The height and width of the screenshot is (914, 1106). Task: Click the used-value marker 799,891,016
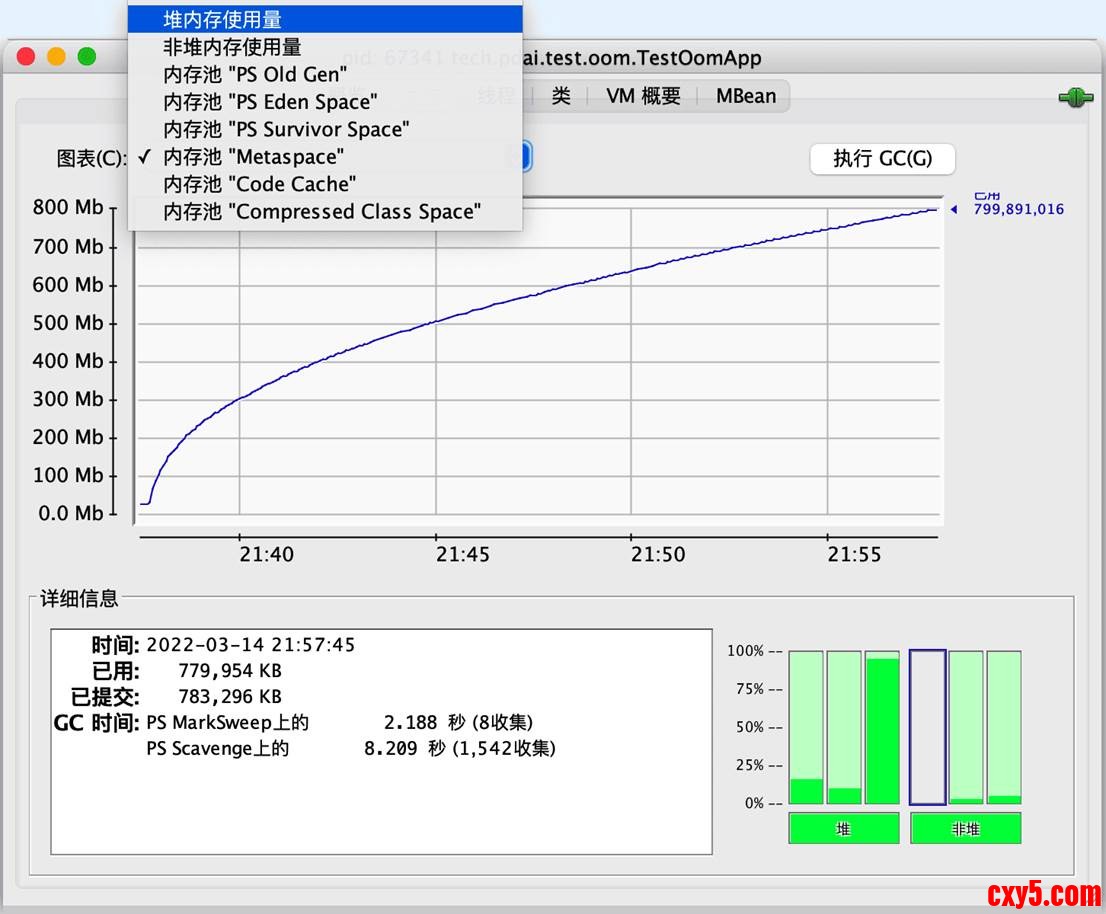[1017, 210]
